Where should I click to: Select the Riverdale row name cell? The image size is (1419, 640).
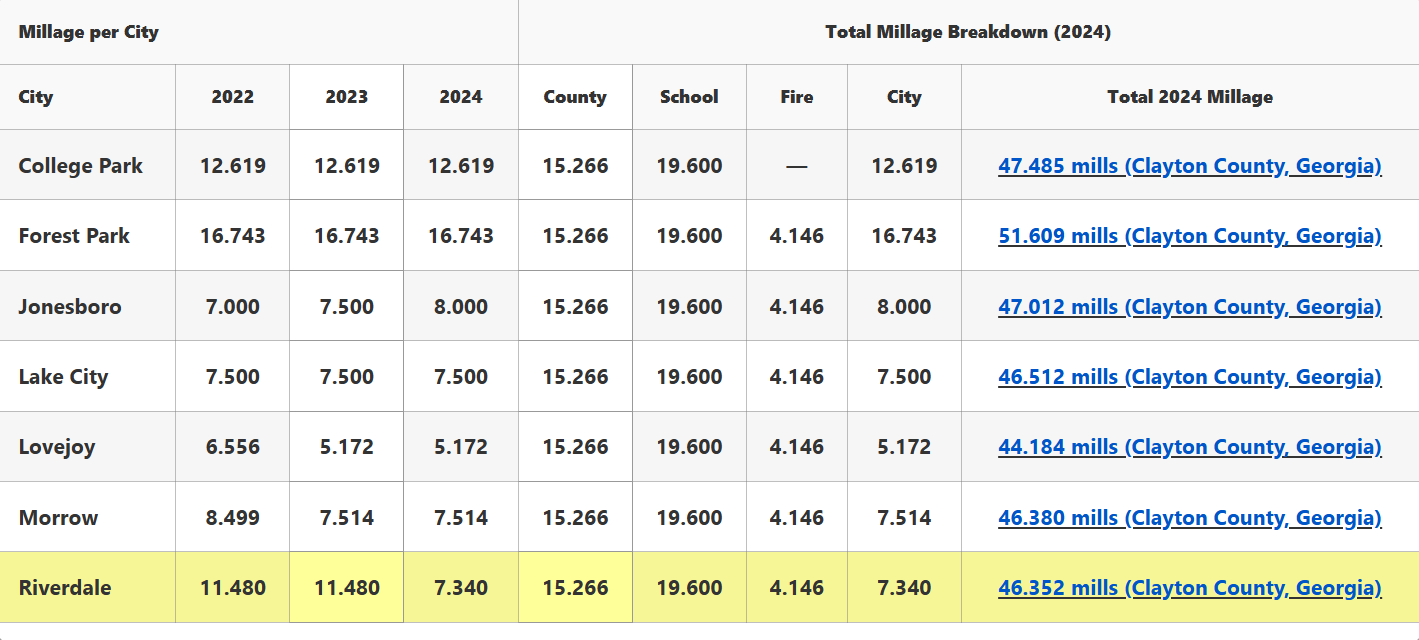(x=65, y=588)
